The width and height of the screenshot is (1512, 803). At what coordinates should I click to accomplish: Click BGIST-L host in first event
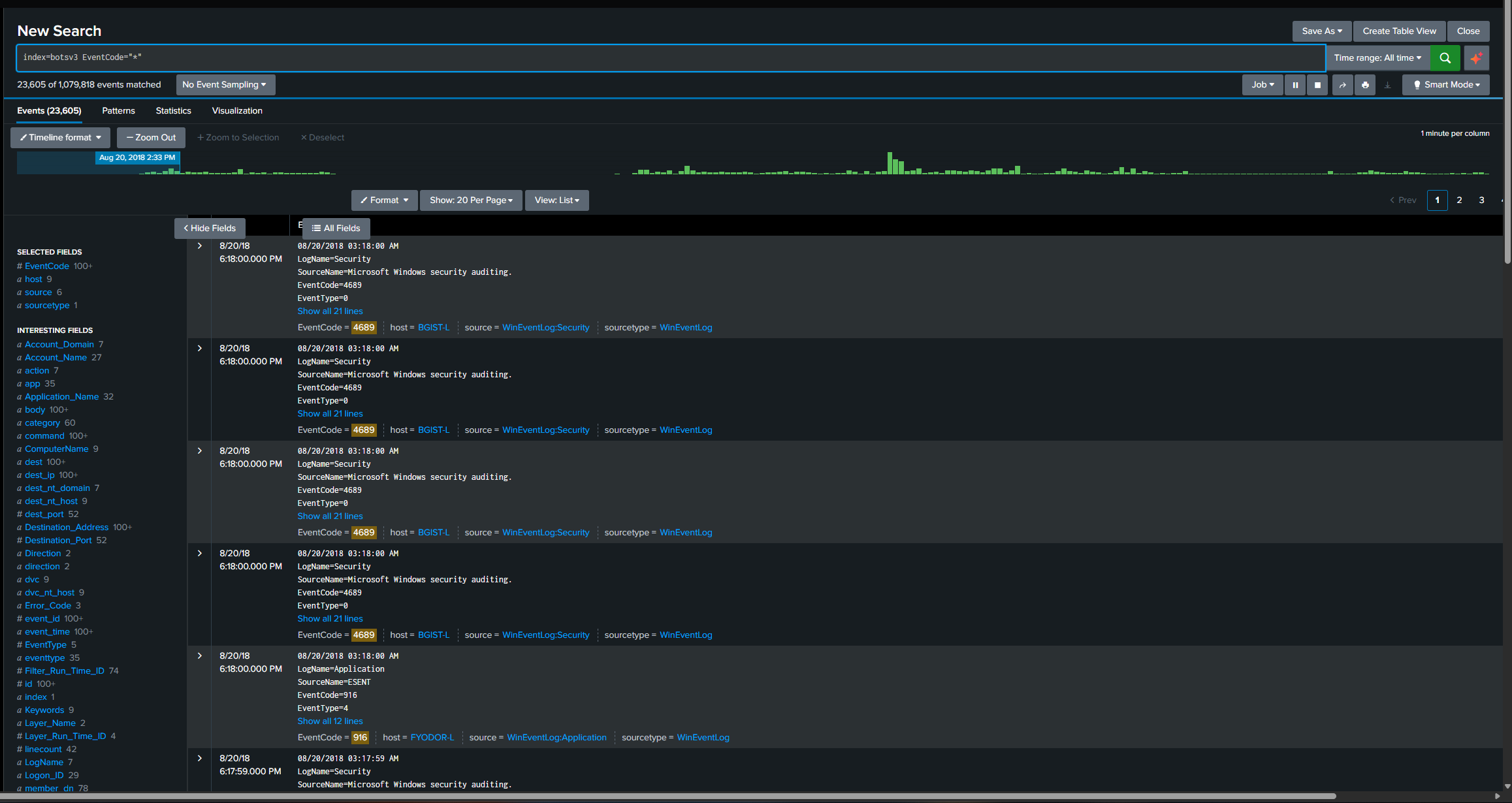point(434,328)
